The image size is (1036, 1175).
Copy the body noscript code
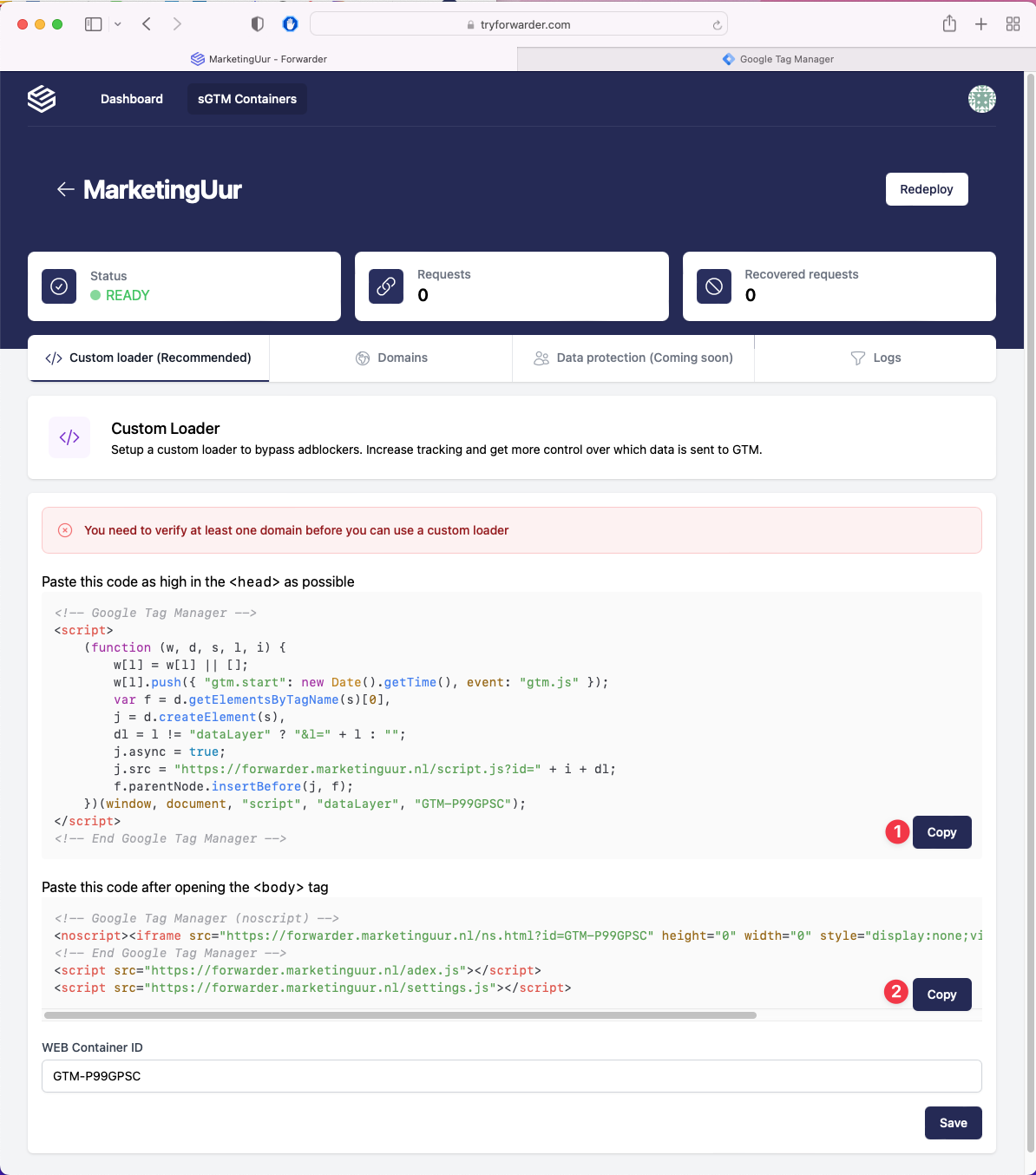941,994
